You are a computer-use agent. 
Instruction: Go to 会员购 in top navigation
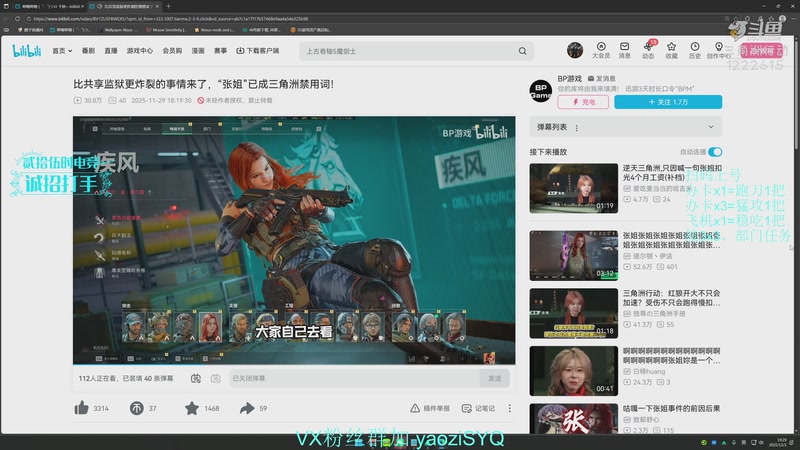tap(172, 51)
